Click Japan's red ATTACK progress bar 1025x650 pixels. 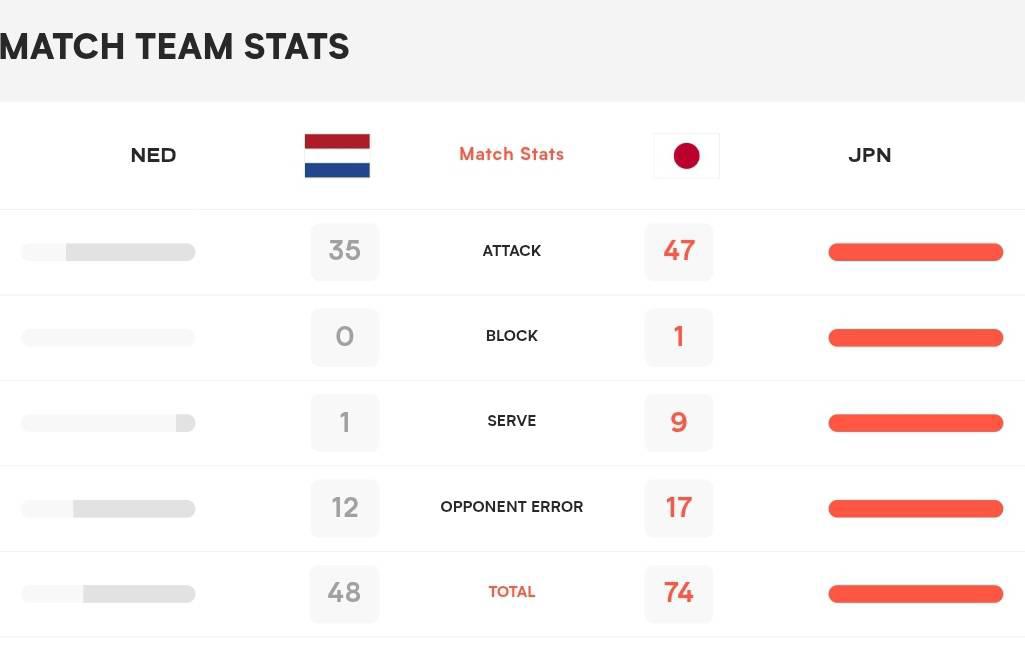click(915, 252)
